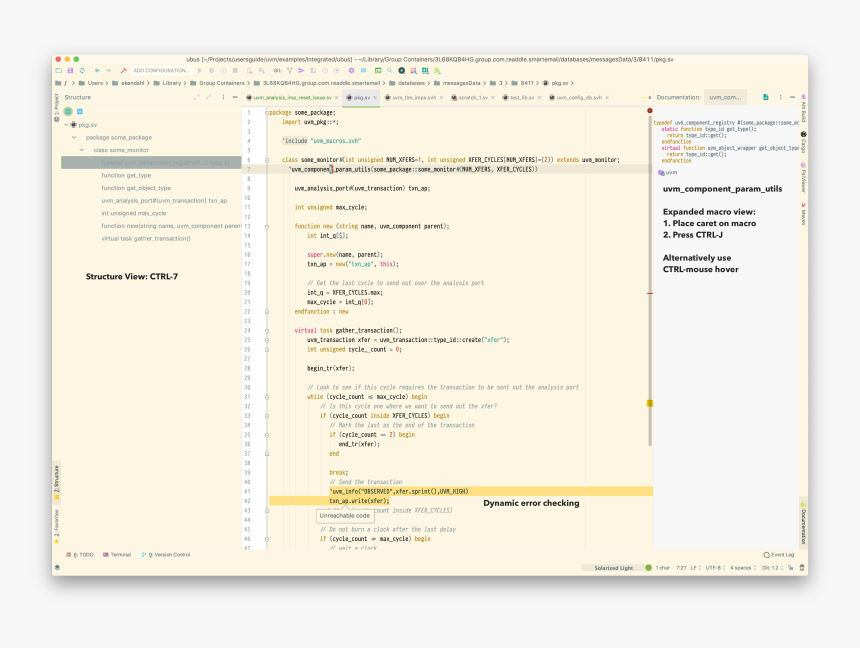Click the Back navigation arrow

[96, 71]
